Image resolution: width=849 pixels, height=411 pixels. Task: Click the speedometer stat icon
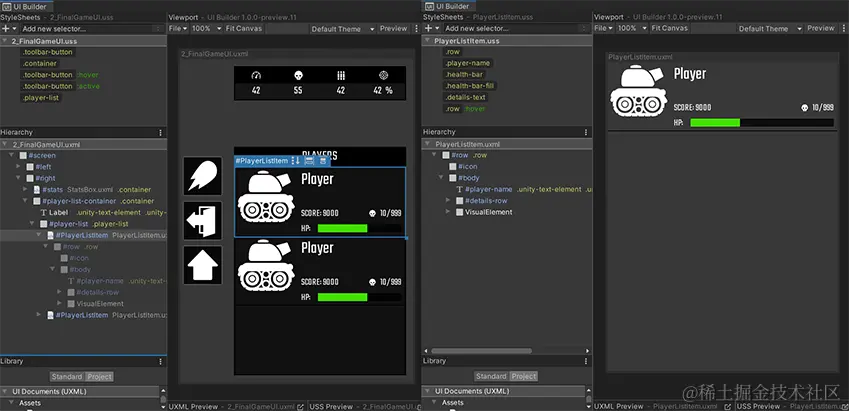[256, 75]
